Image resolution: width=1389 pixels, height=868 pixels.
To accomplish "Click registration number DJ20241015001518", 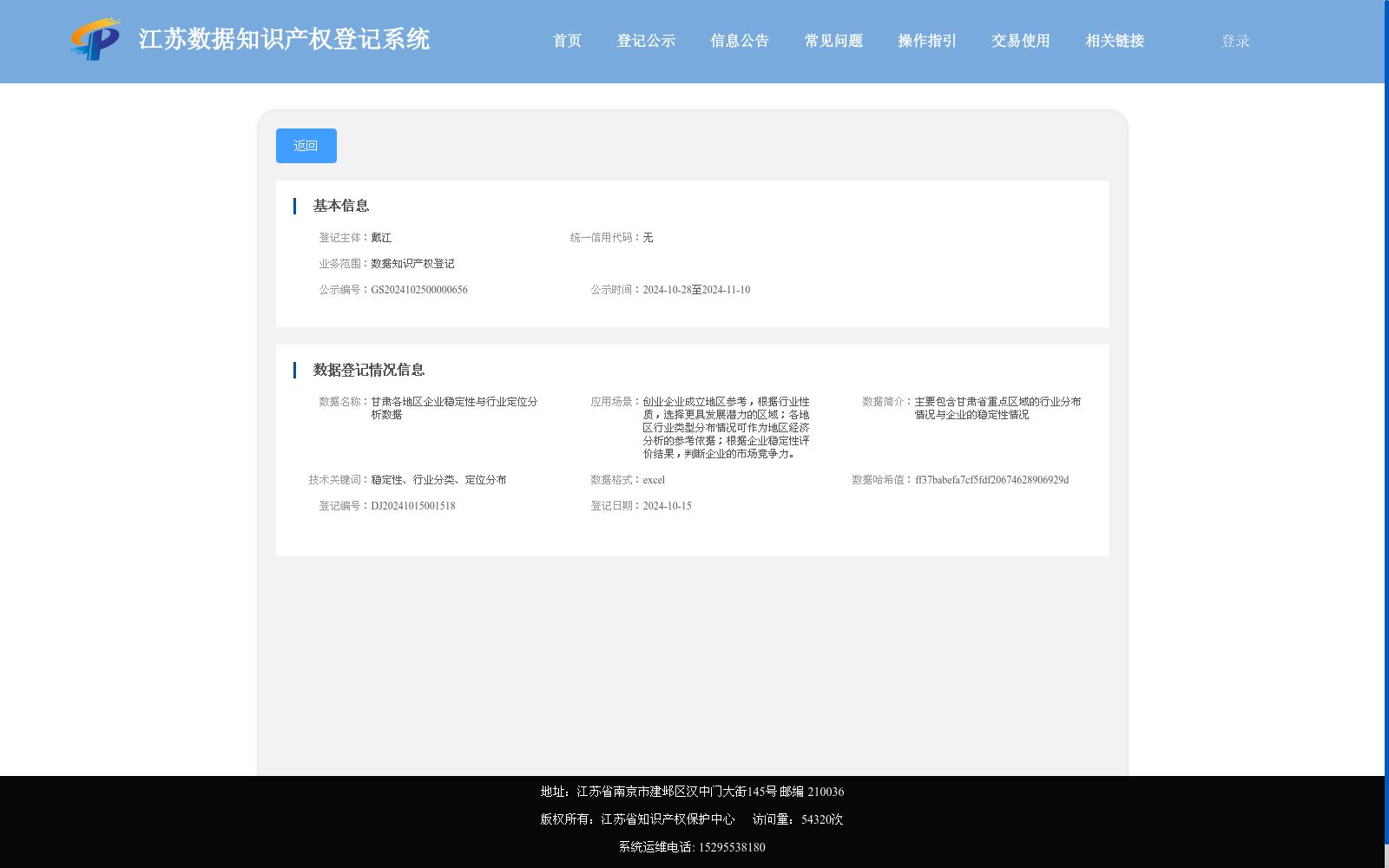I will coord(413,506).
